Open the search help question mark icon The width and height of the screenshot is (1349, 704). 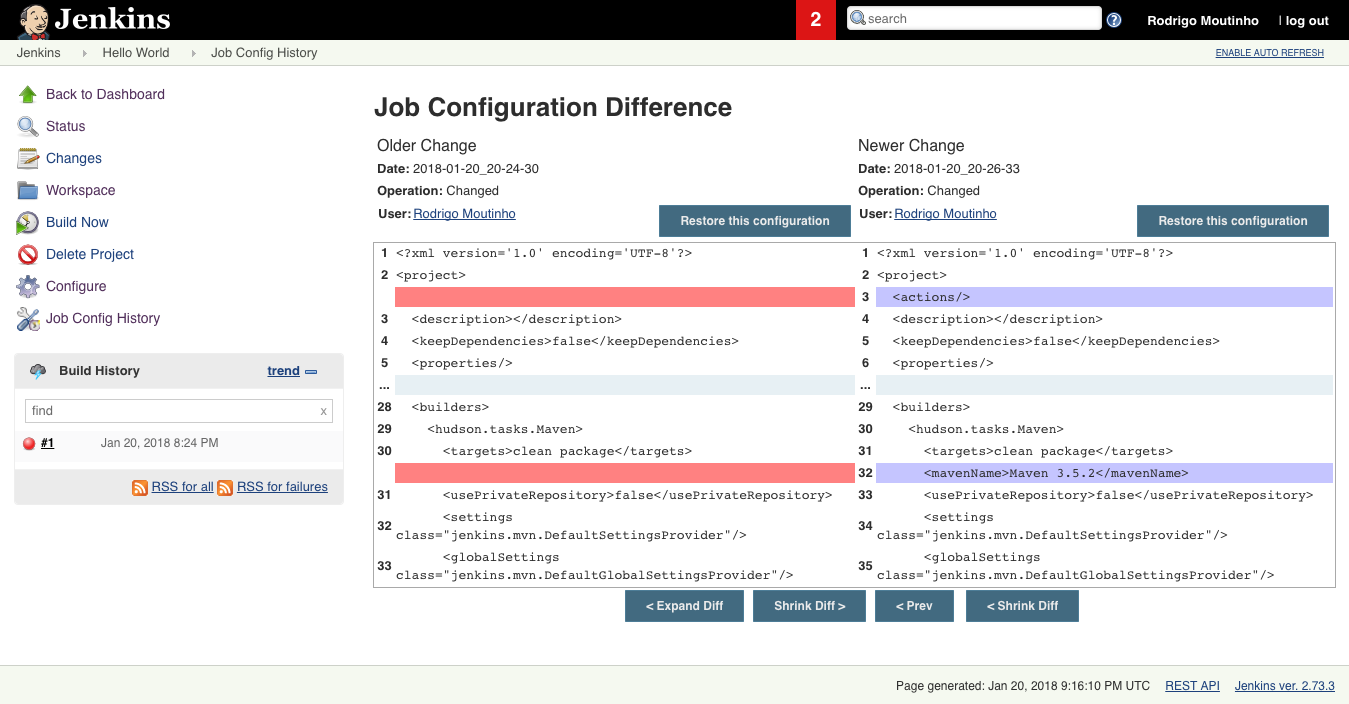(x=1114, y=20)
